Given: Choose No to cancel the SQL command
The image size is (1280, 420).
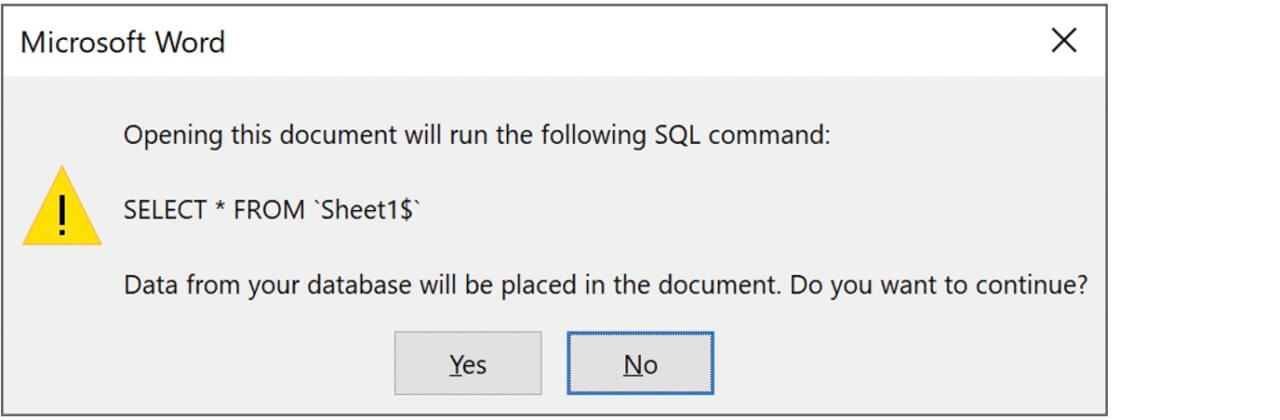Looking at the screenshot, I should tap(640, 364).
